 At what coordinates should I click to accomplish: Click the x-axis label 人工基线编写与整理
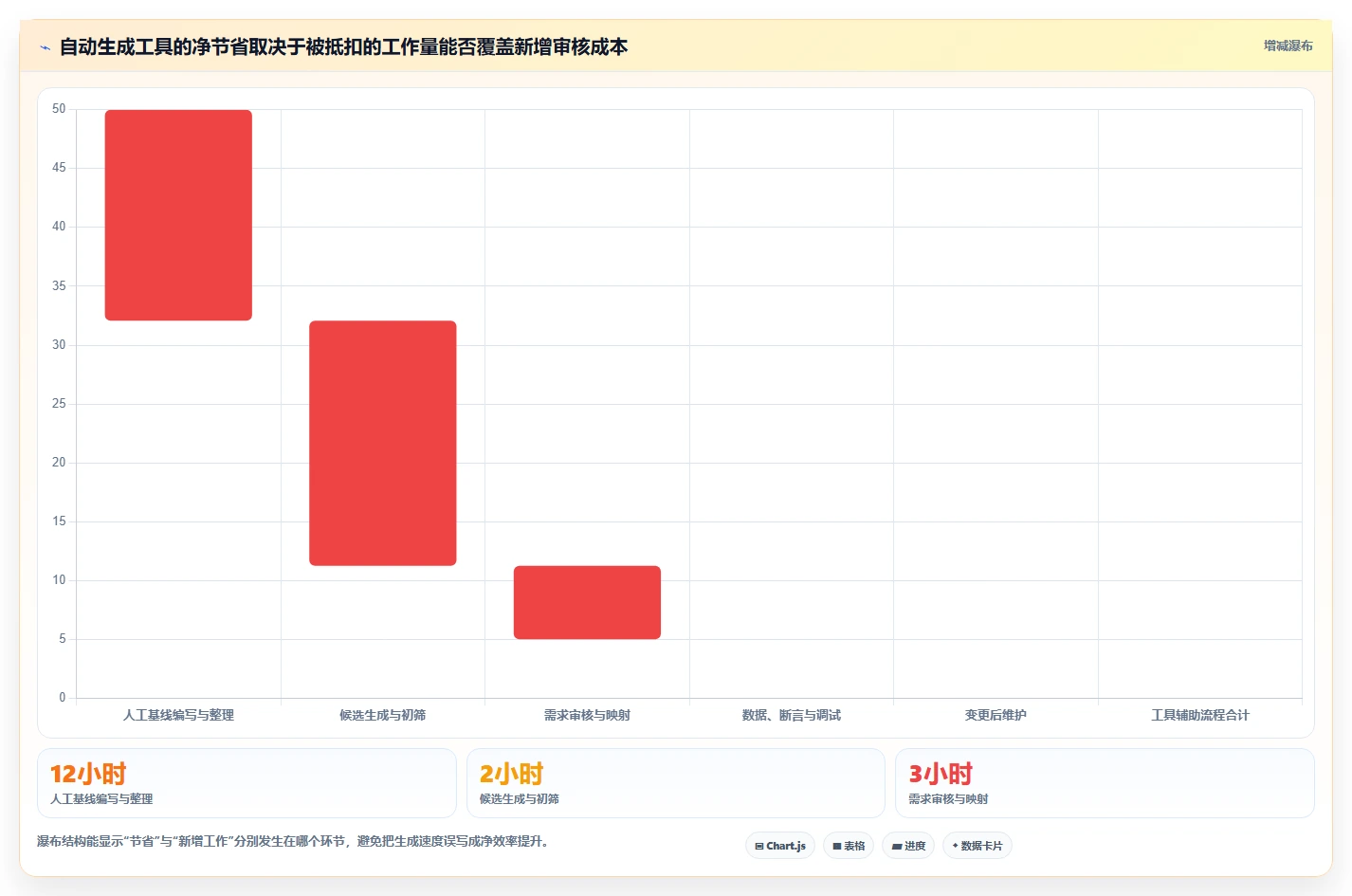[x=178, y=715]
